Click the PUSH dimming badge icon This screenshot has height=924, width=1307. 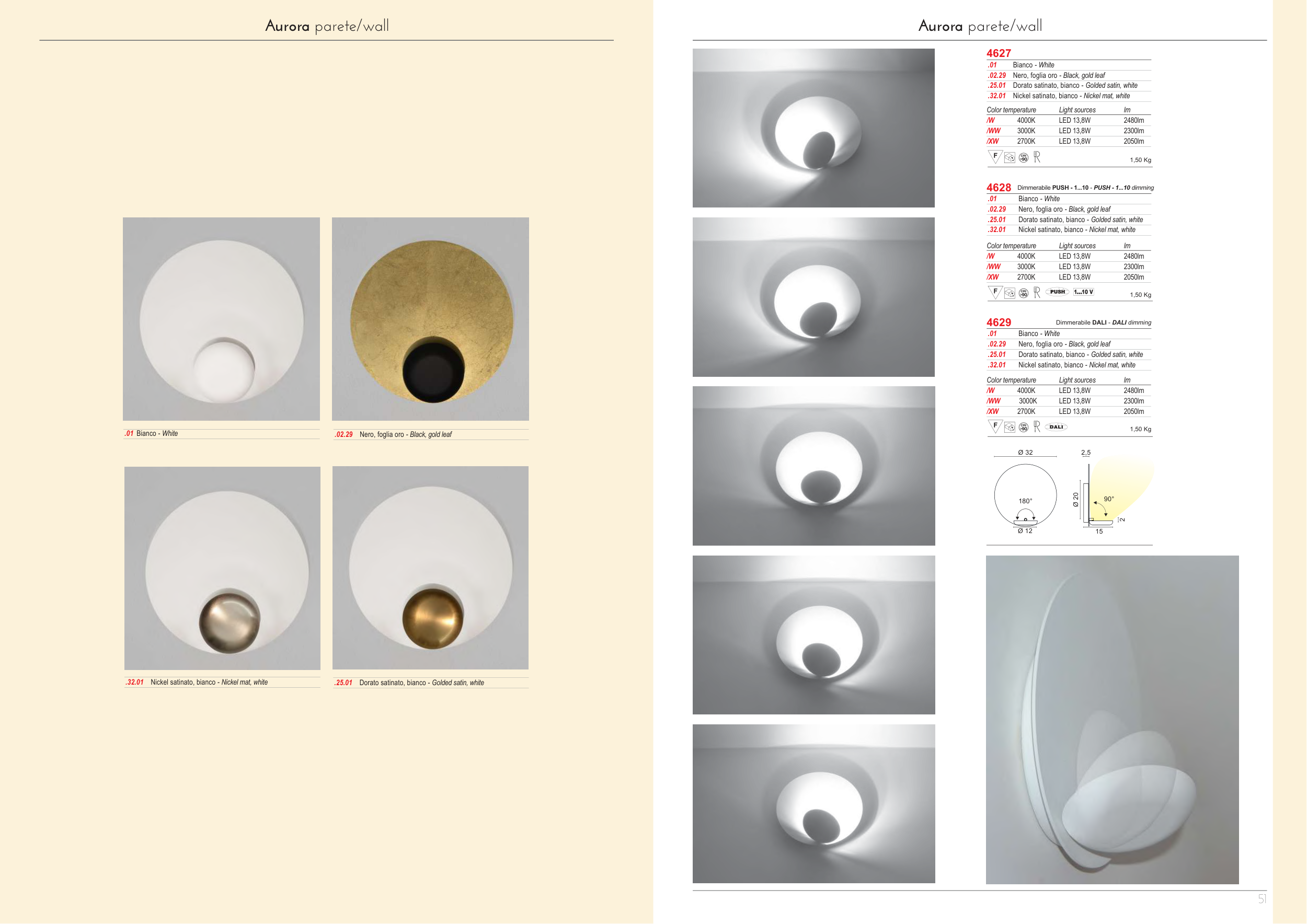(x=1057, y=292)
